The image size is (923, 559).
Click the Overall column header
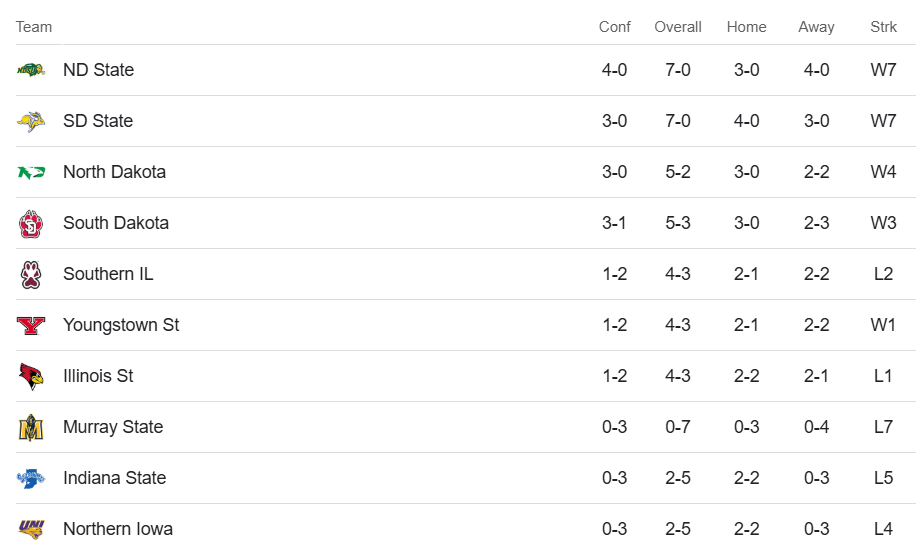(678, 27)
